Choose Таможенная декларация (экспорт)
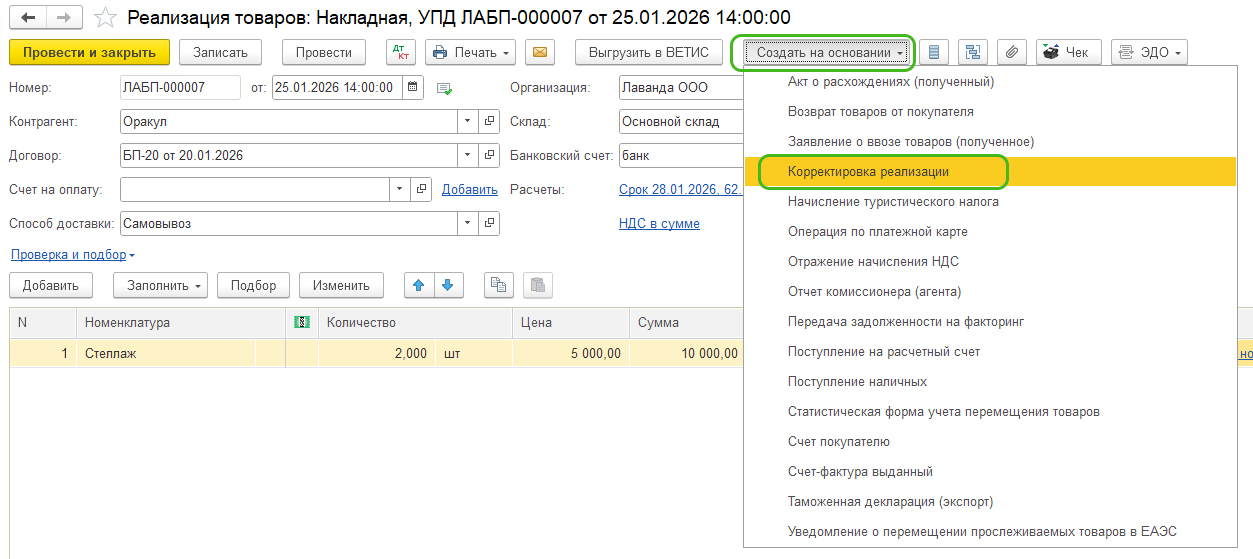 [990, 502]
